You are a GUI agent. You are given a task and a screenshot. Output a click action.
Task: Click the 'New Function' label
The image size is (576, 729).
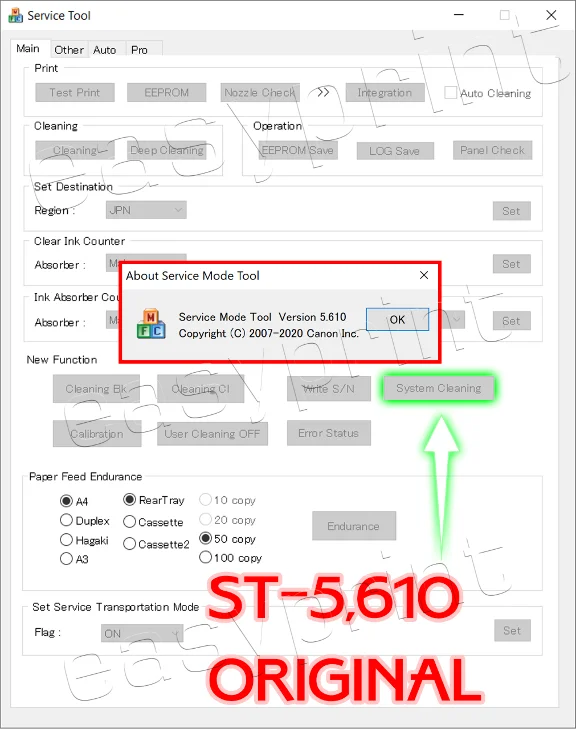(62, 359)
